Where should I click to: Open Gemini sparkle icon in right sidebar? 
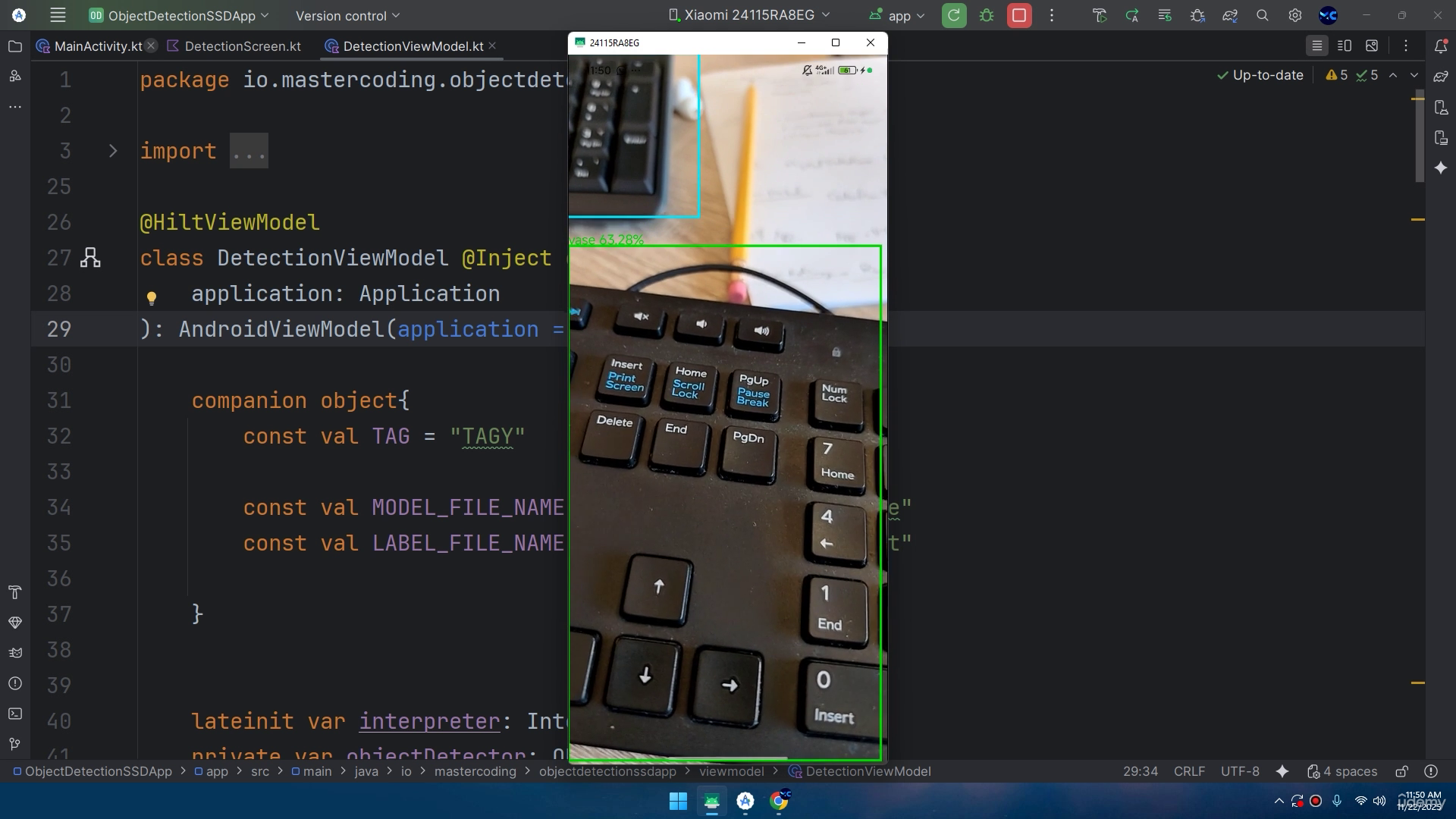(1441, 168)
